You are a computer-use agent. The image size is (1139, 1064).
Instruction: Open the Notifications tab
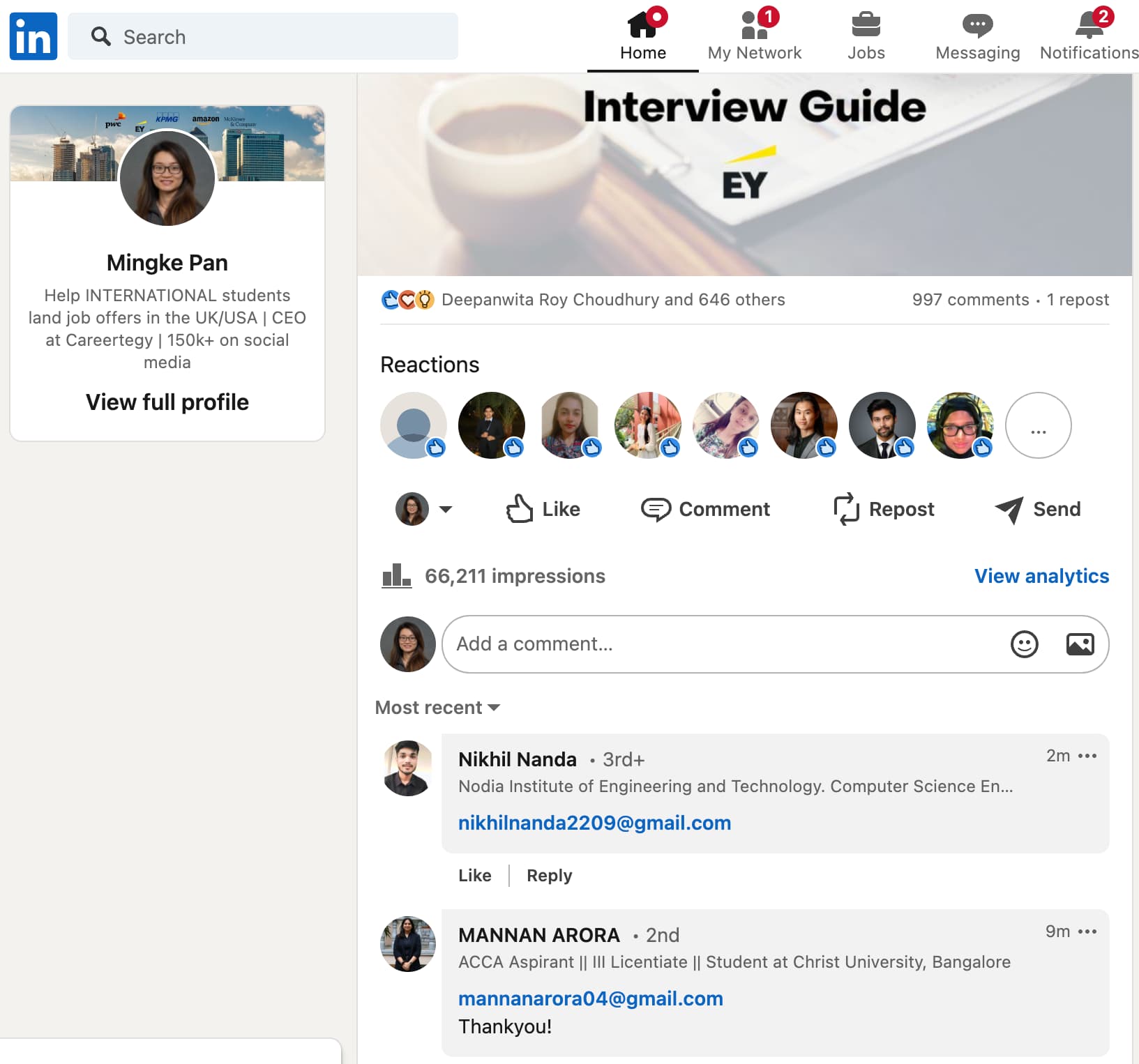(1089, 35)
